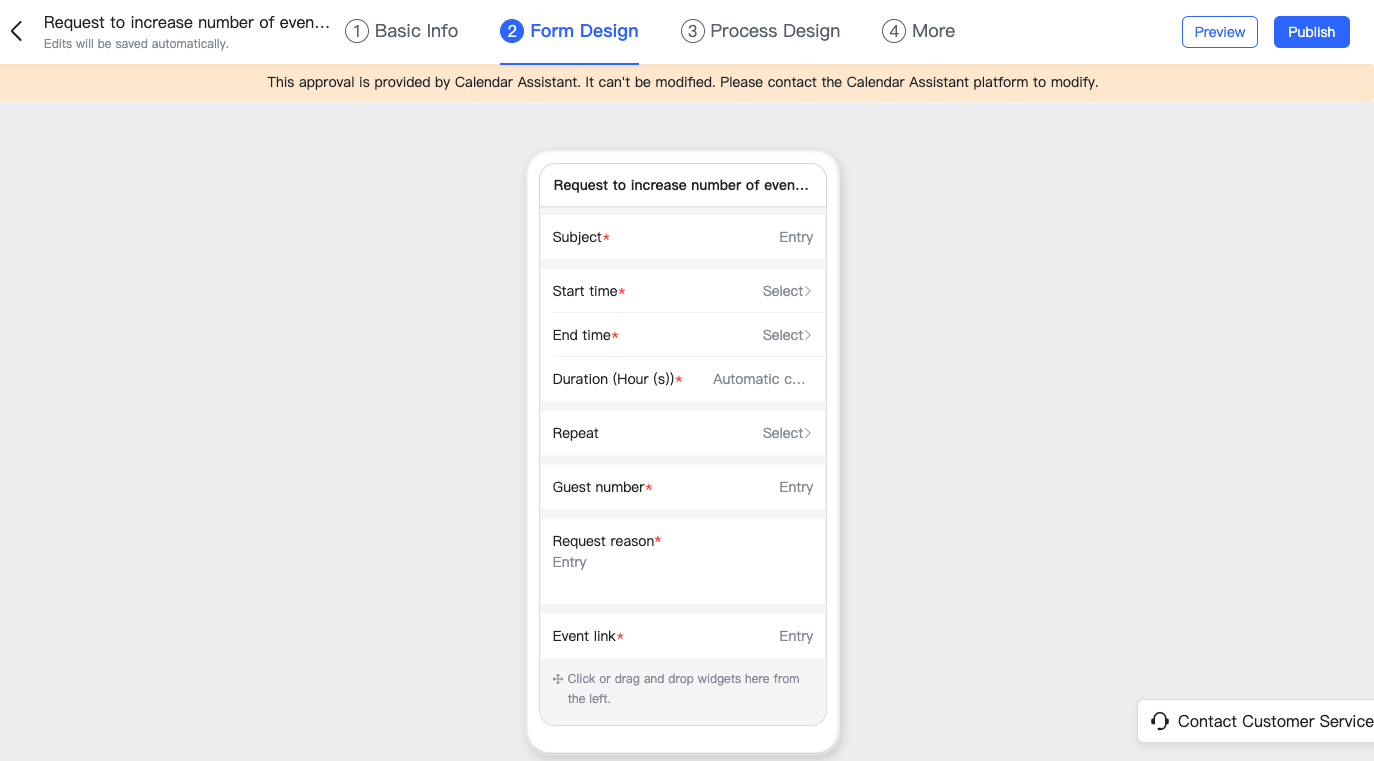Click the Preview button

[1219, 32]
